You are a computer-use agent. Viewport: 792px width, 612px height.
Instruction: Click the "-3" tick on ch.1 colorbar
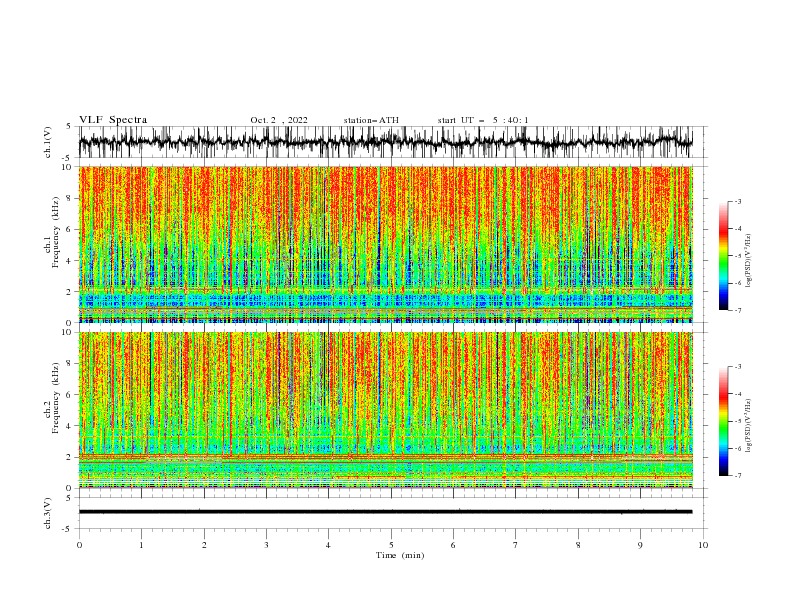(x=738, y=201)
